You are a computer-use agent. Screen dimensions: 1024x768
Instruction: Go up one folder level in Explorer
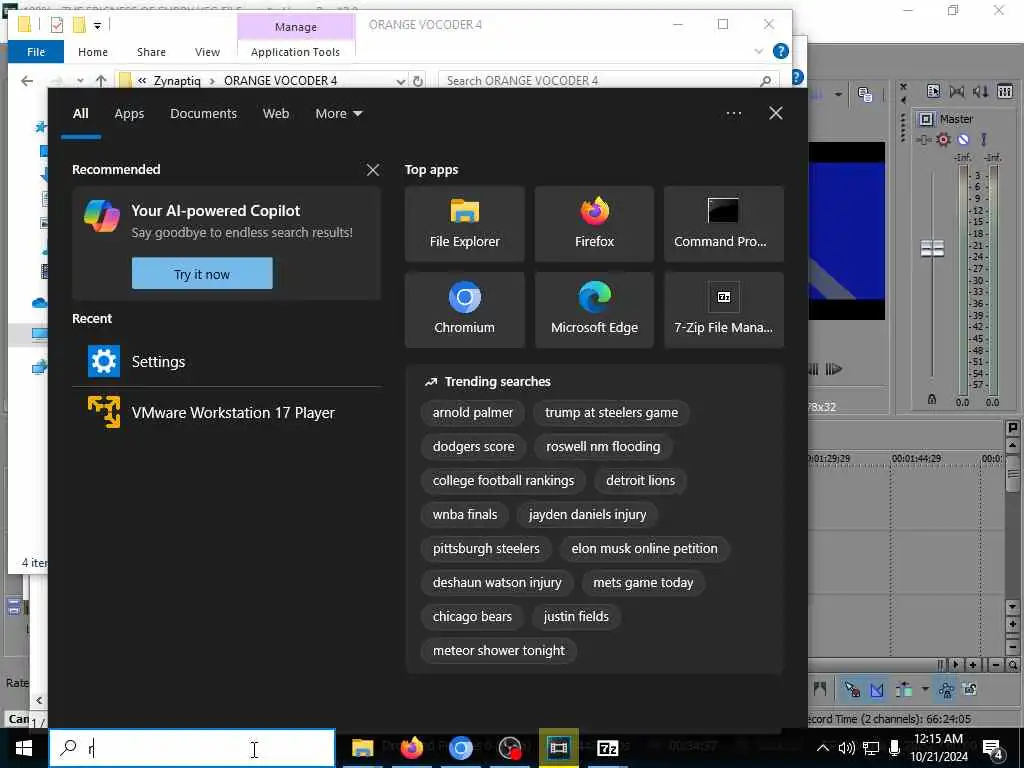pos(101,81)
